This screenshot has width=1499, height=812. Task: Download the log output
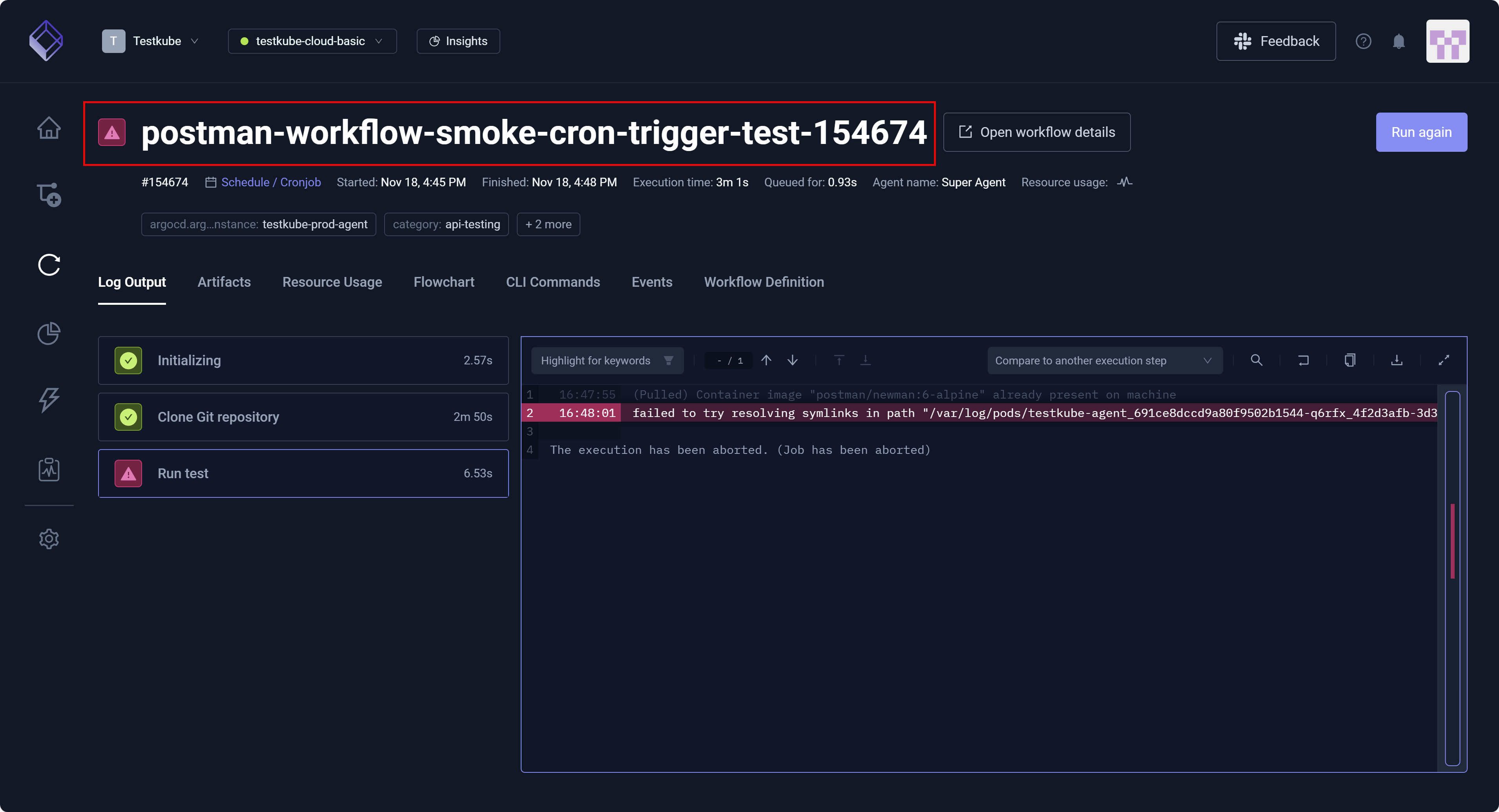tap(1397, 360)
